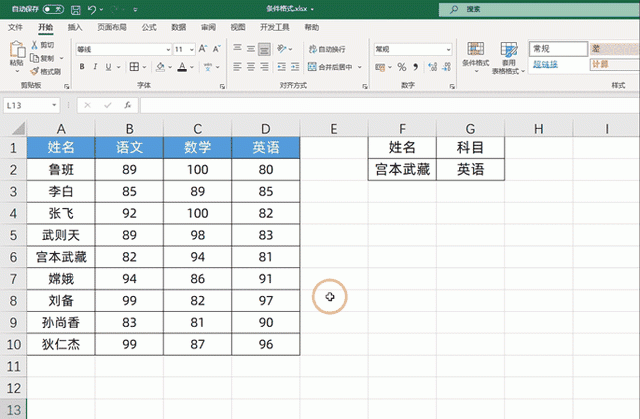Click the Borders icon

tap(134, 67)
